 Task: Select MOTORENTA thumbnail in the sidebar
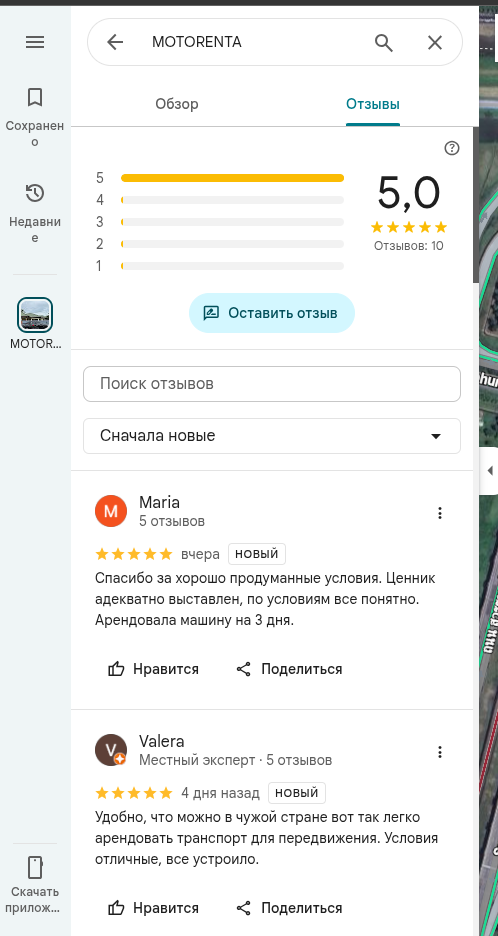tap(35, 315)
